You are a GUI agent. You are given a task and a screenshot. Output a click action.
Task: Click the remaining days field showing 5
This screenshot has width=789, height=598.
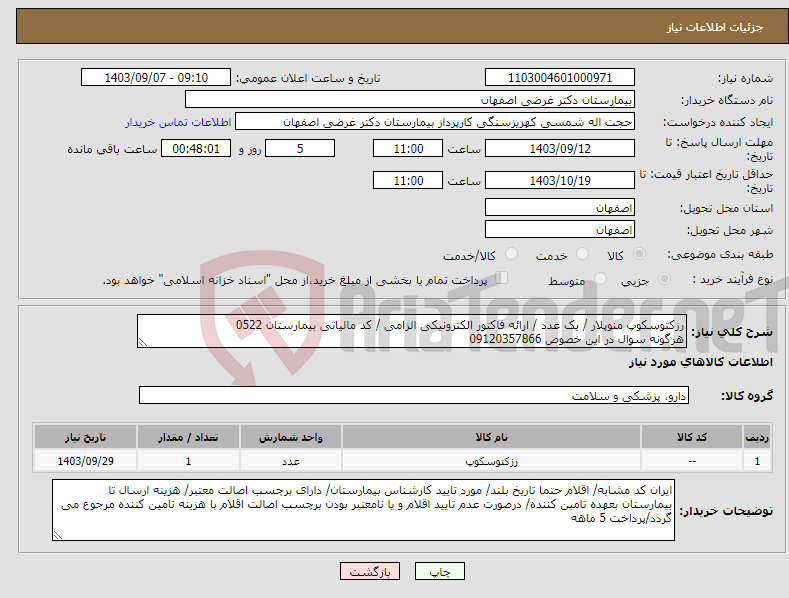coord(300,148)
